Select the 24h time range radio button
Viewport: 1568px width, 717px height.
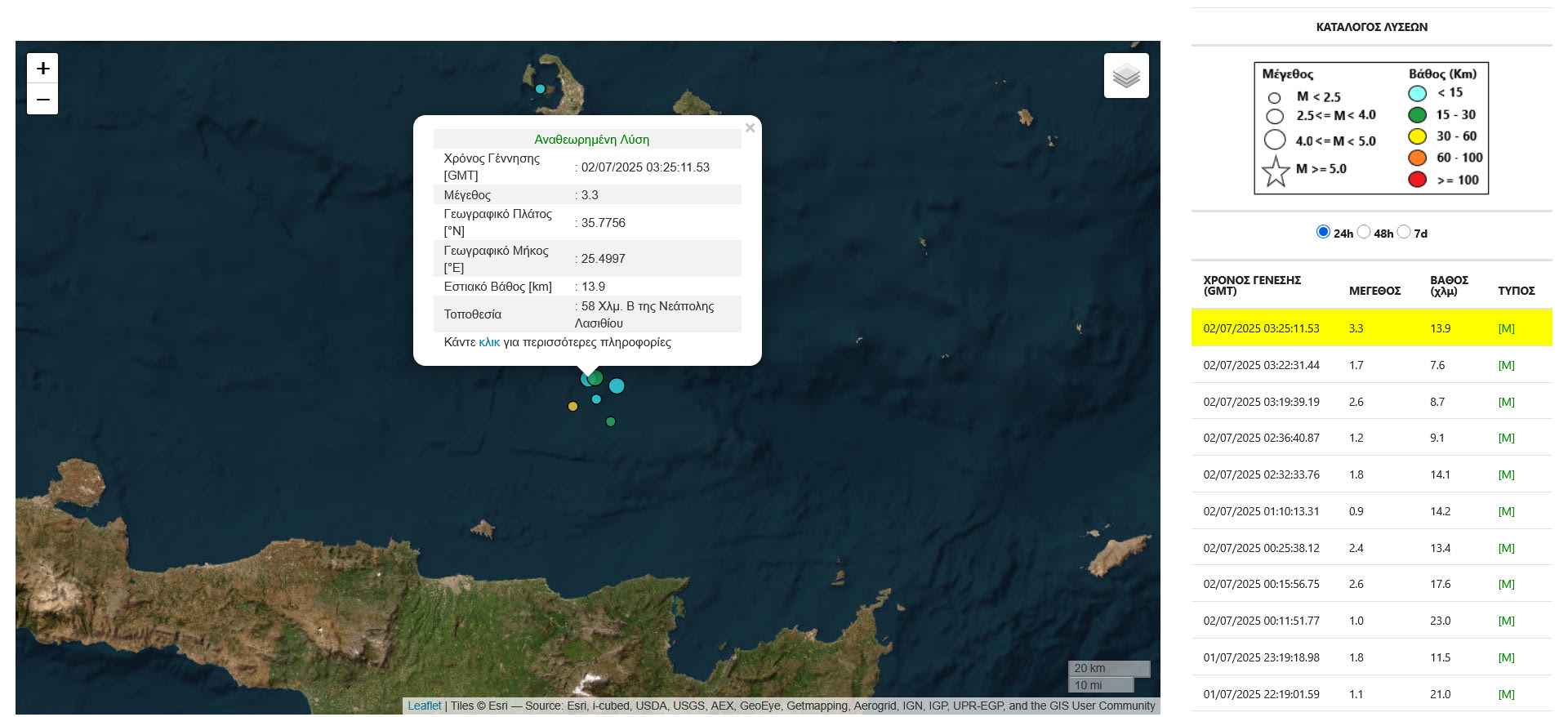tap(1323, 232)
